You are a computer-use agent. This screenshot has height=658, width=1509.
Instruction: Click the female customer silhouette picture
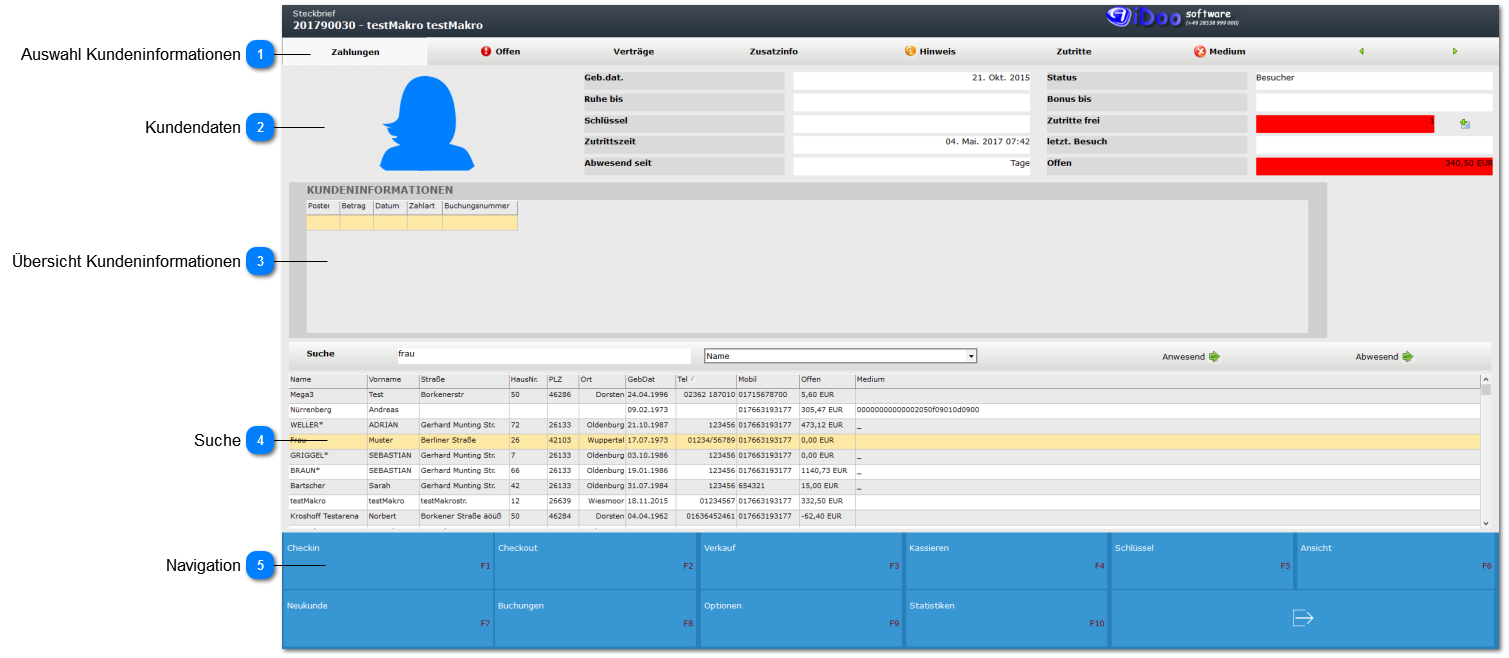coord(426,123)
